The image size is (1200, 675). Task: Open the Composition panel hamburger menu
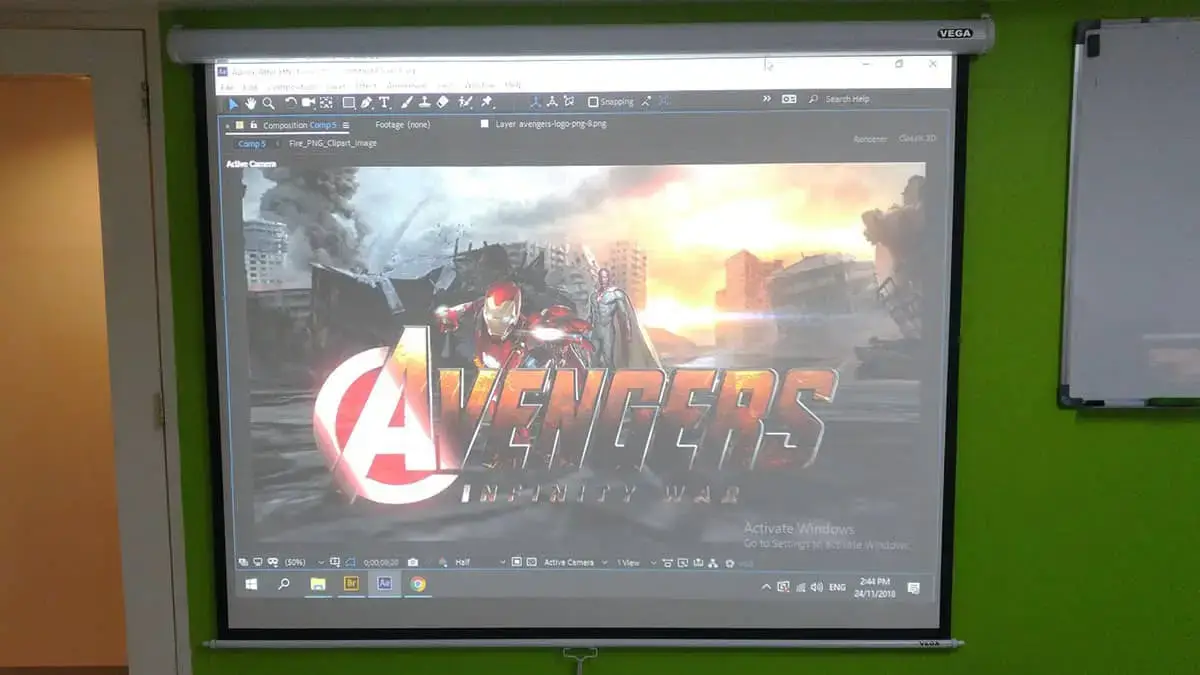click(x=346, y=125)
